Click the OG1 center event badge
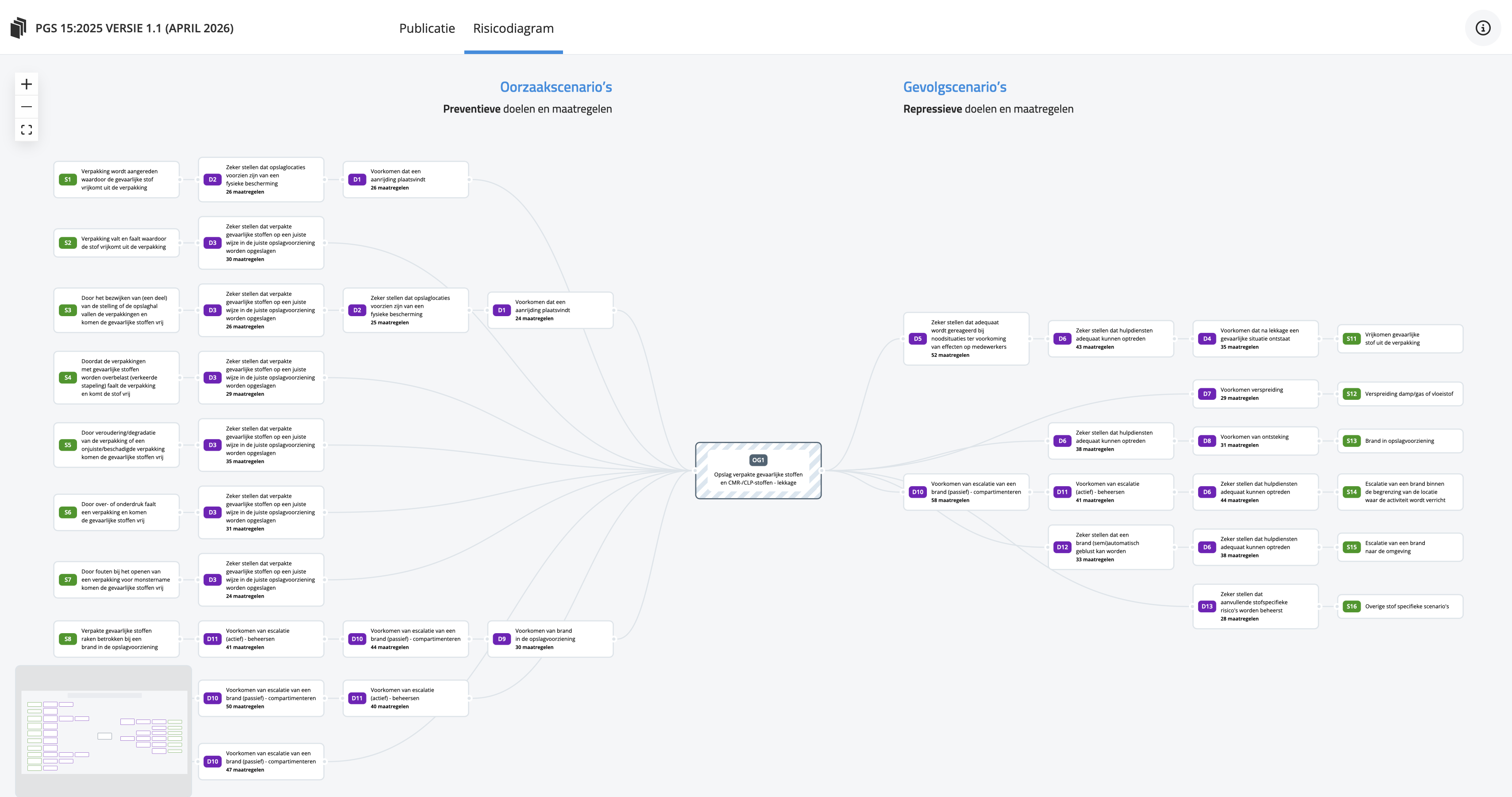 (758, 460)
